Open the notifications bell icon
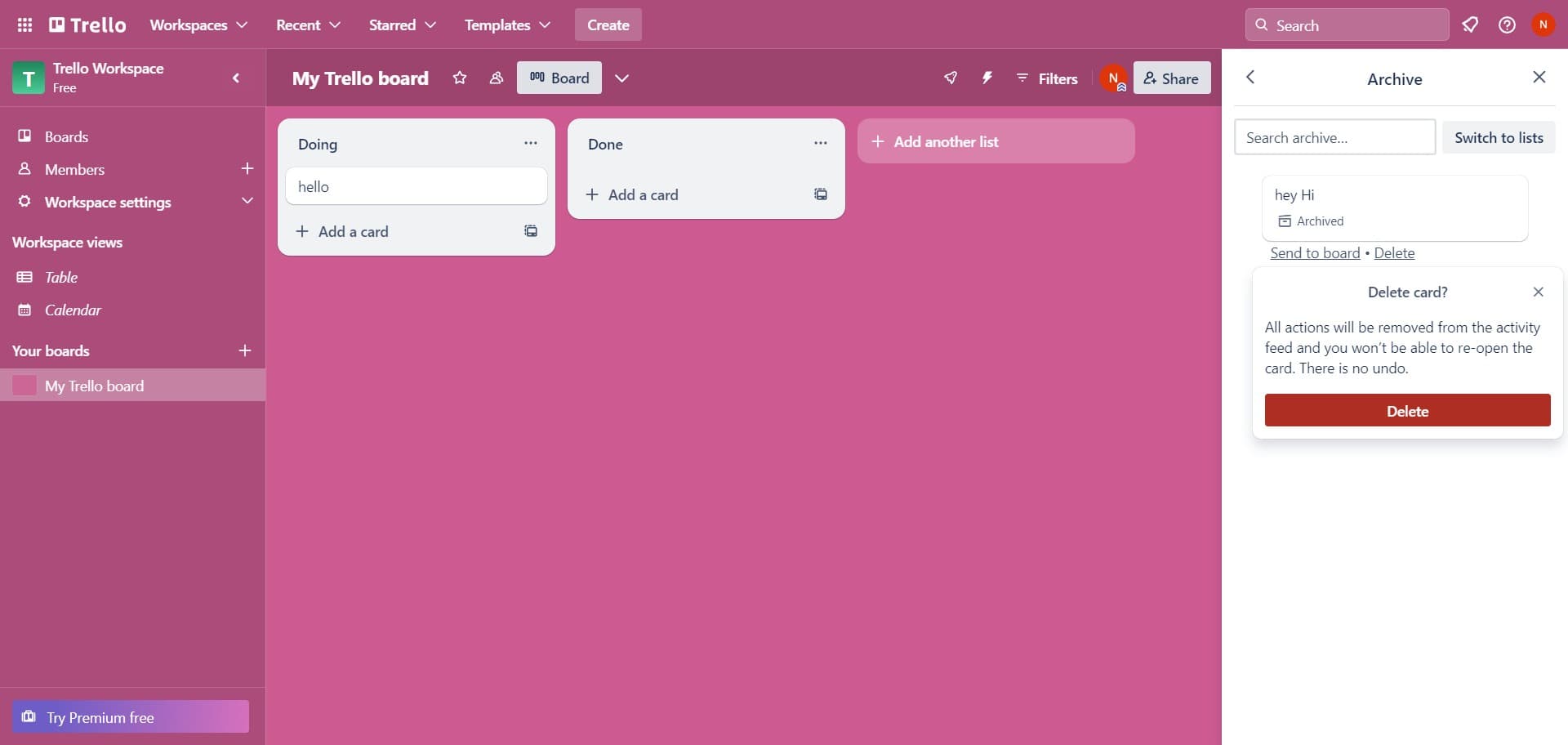 pos(1470,25)
